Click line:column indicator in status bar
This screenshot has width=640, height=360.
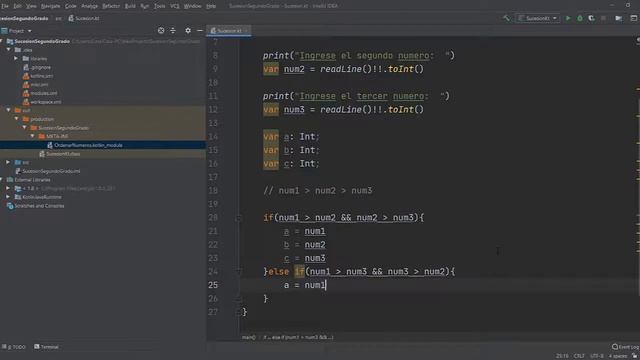tap(562, 356)
